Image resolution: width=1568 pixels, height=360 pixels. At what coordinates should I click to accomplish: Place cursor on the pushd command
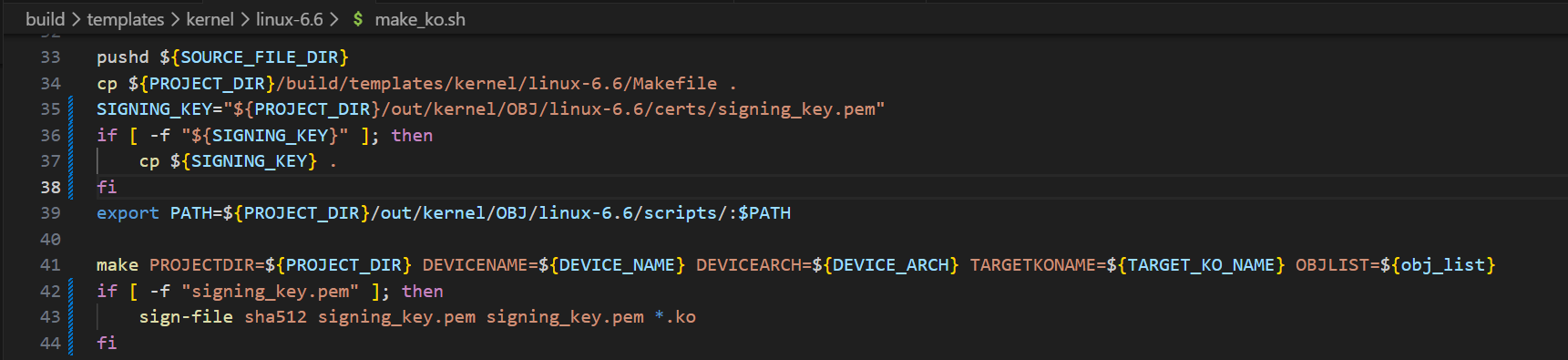pyautogui.click(x=122, y=57)
